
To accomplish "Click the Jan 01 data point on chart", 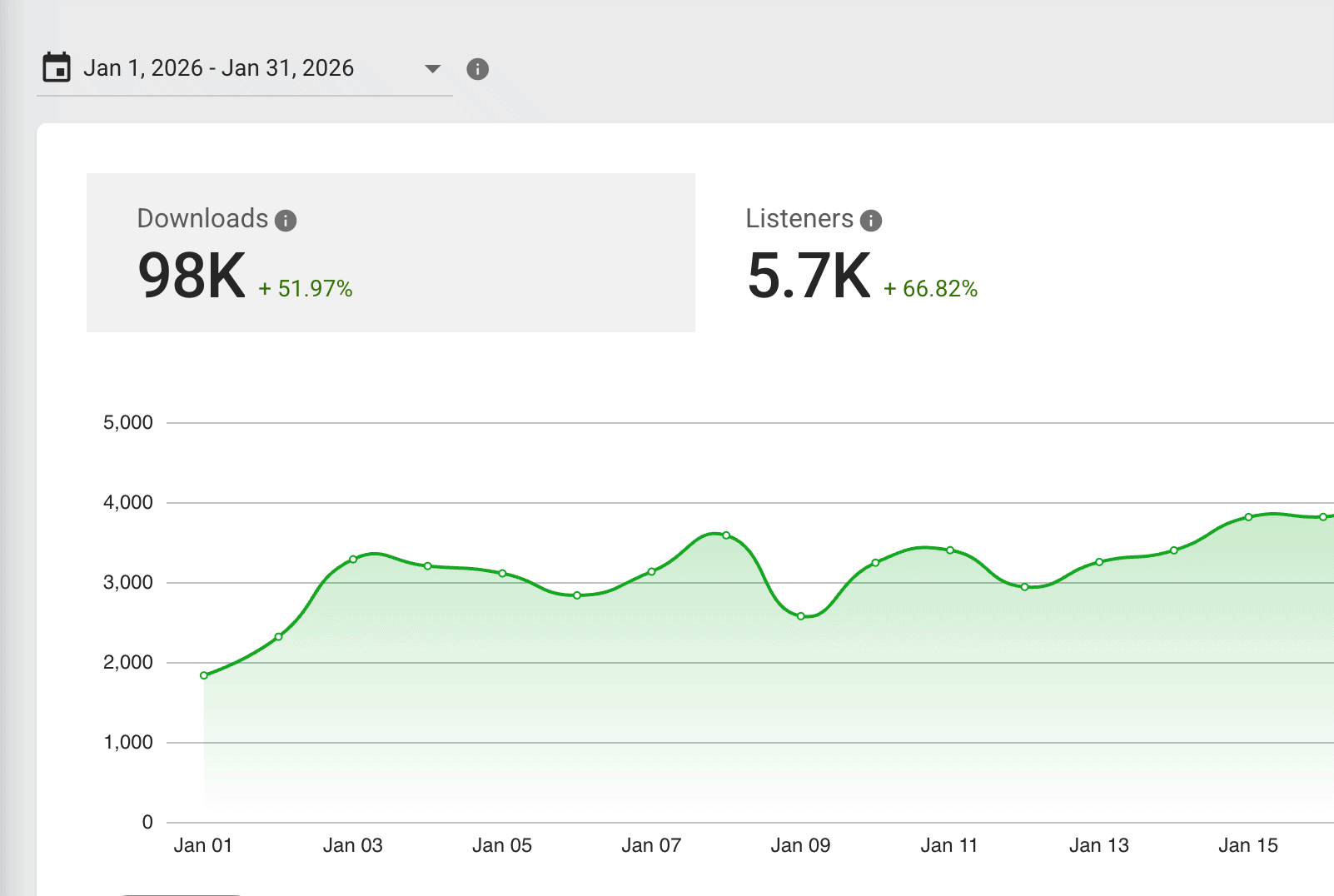I will (x=204, y=675).
